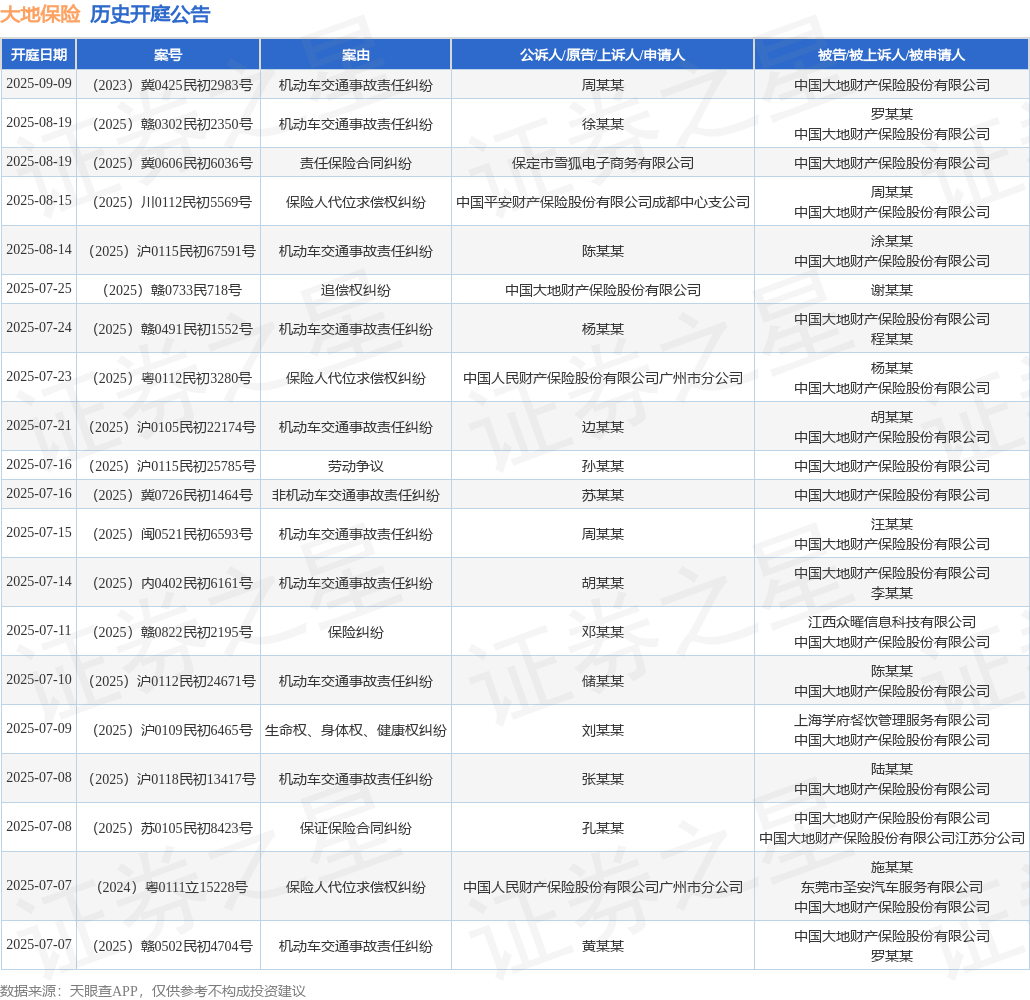This screenshot has height=1000, width=1030.
Task: Click case number (2025)沪0115民初25785号
Action: pyautogui.click(x=168, y=466)
